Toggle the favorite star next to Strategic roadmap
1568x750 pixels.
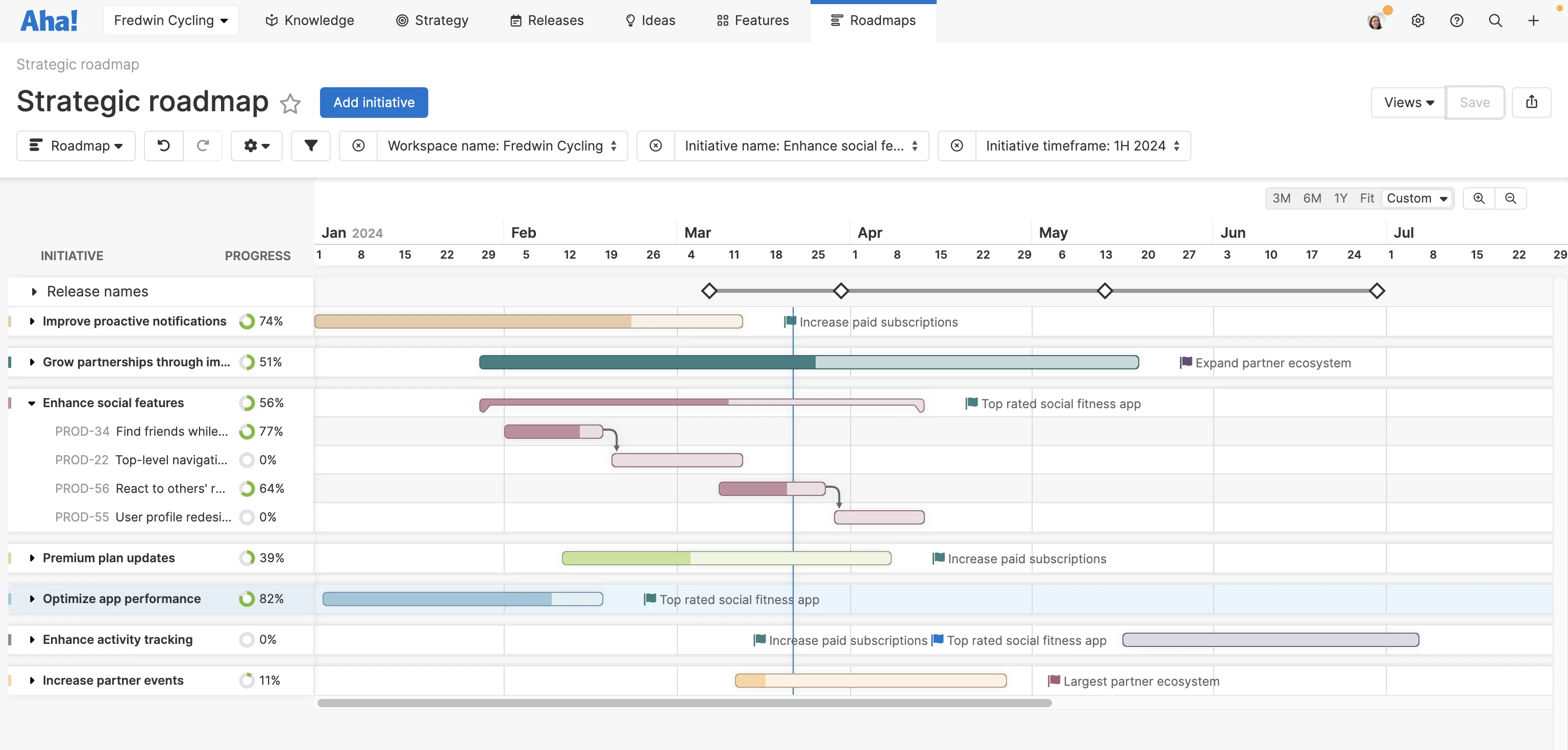point(290,104)
